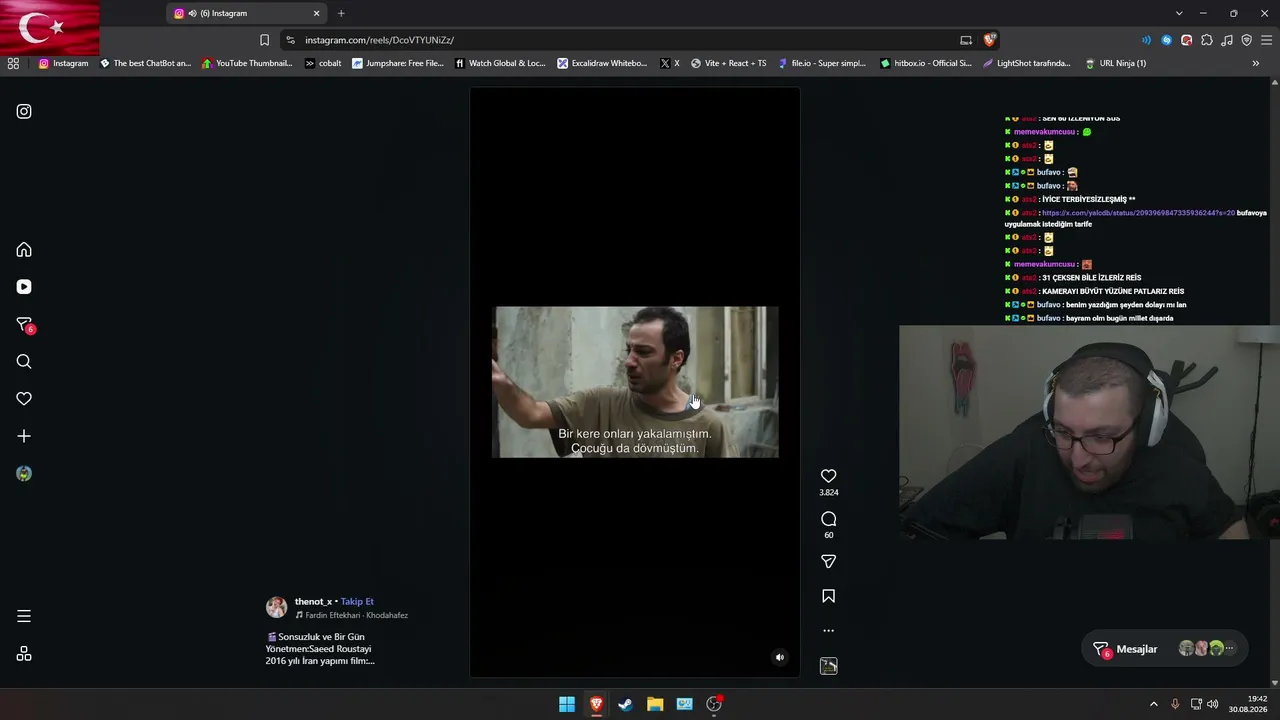Open Jumpshare: Free File bookmark
This screenshot has width=1280, height=720.
pyautogui.click(x=398, y=63)
